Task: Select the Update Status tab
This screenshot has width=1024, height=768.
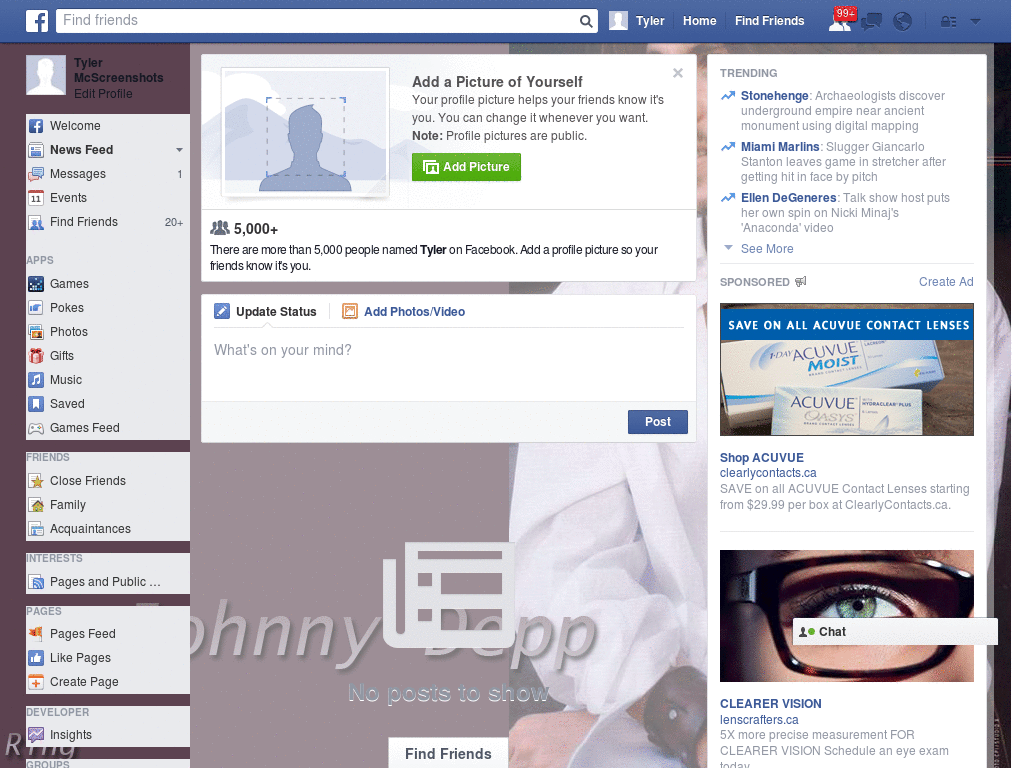Action: (266, 311)
